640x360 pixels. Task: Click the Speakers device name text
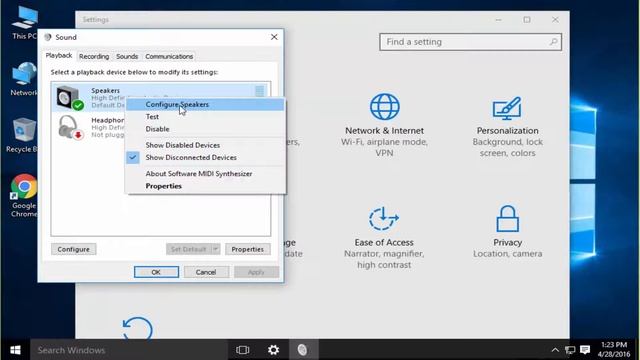click(x=105, y=91)
